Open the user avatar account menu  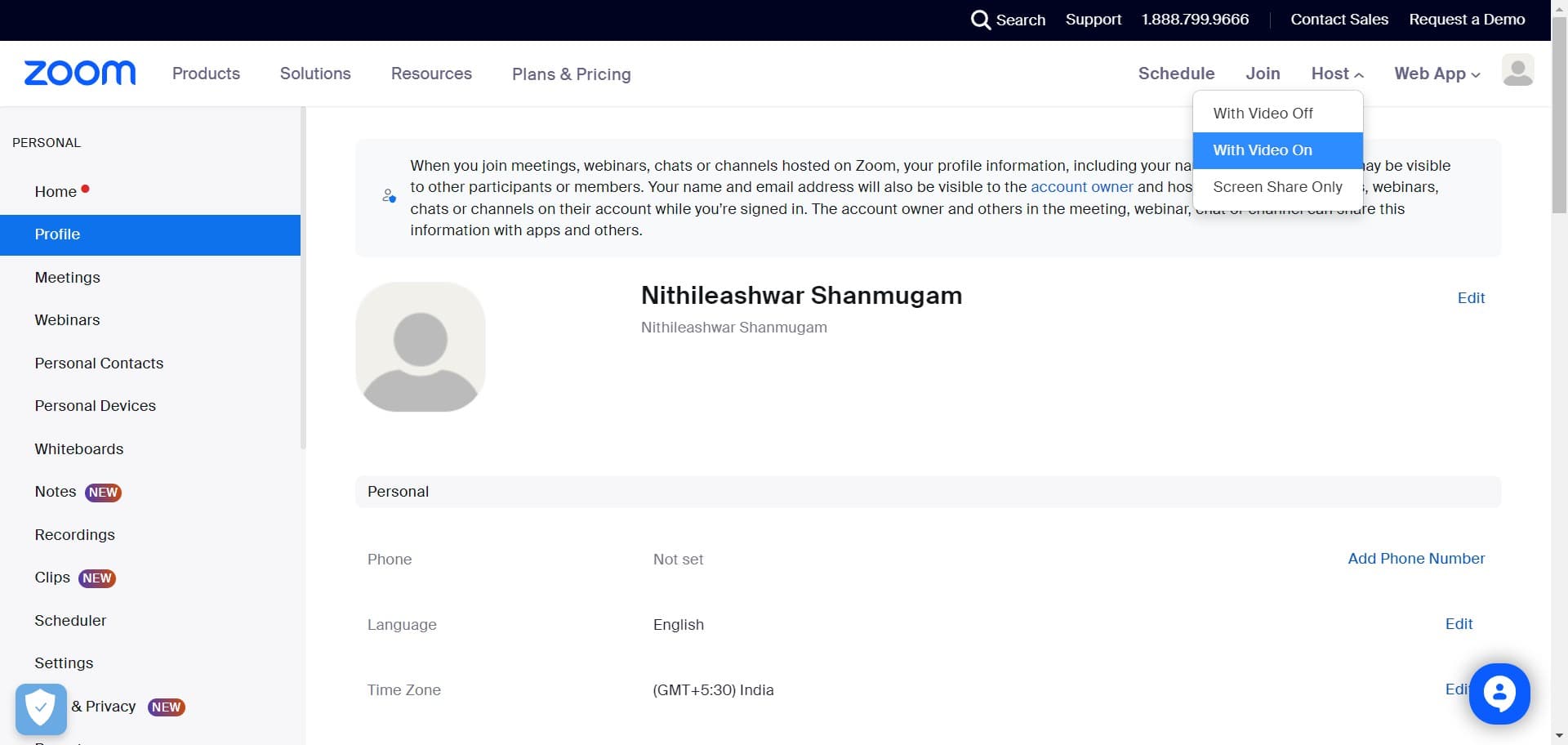[x=1517, y=71]
